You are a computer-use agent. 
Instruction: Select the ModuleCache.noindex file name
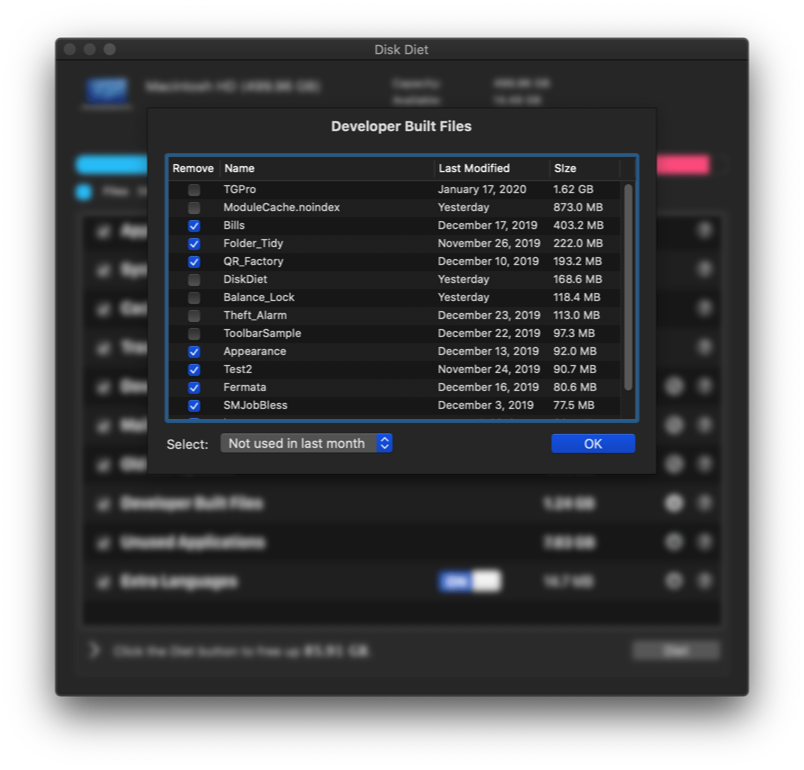pos(282,207)
